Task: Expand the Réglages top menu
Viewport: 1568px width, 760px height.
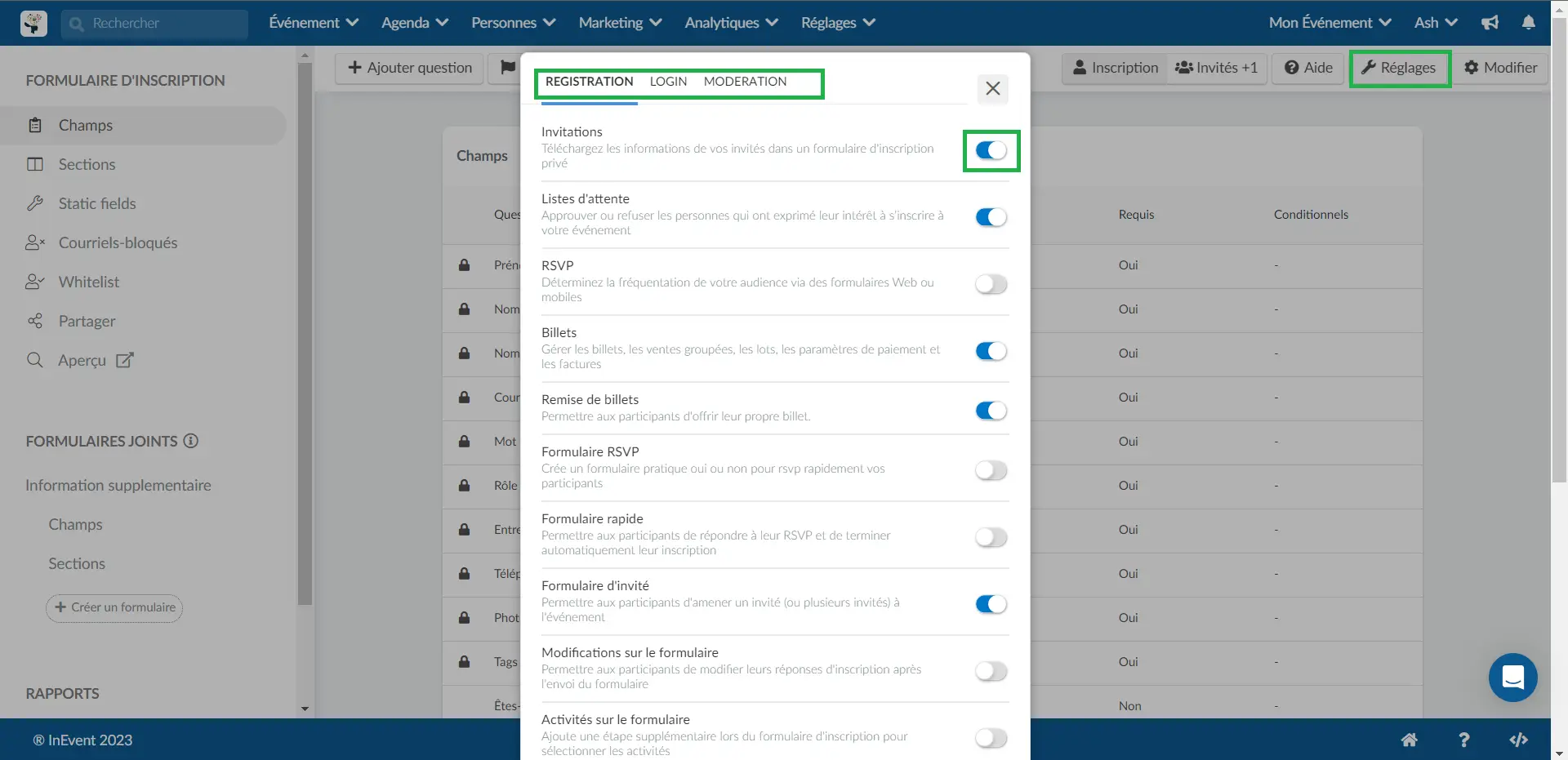Action: tap(838, 23)
